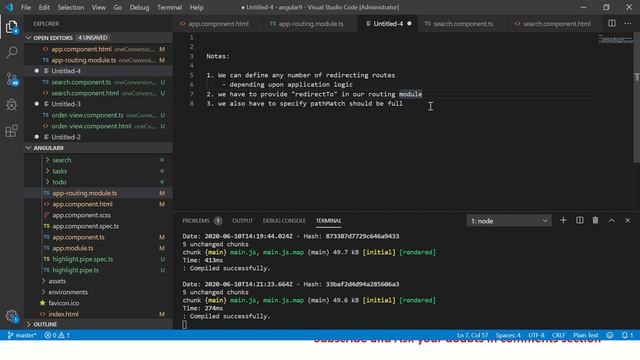Viewport: 640px width, 360px height.
Task: Maximize the terminal panel size
Action: click(611, 220)
